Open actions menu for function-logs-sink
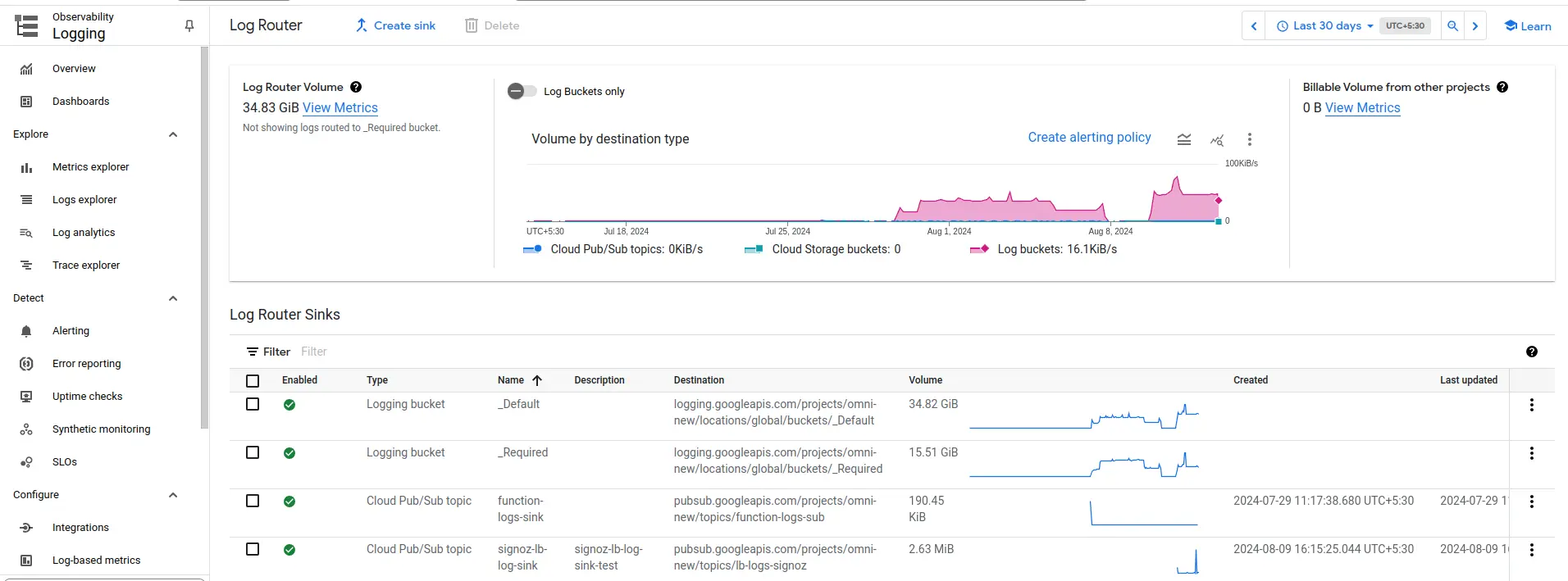1568x581 pixels. click(1532, 502)
